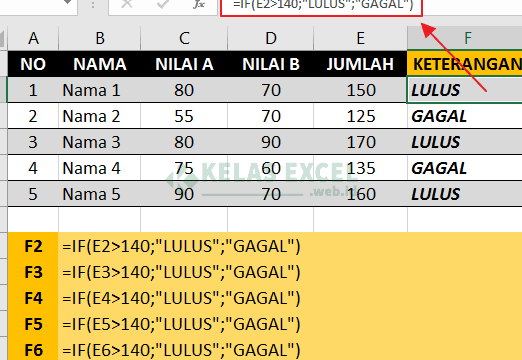Select LULUS cell in Nama 5 row
Image resolution: width=522 pixels, height=360 pixels.
465,194
